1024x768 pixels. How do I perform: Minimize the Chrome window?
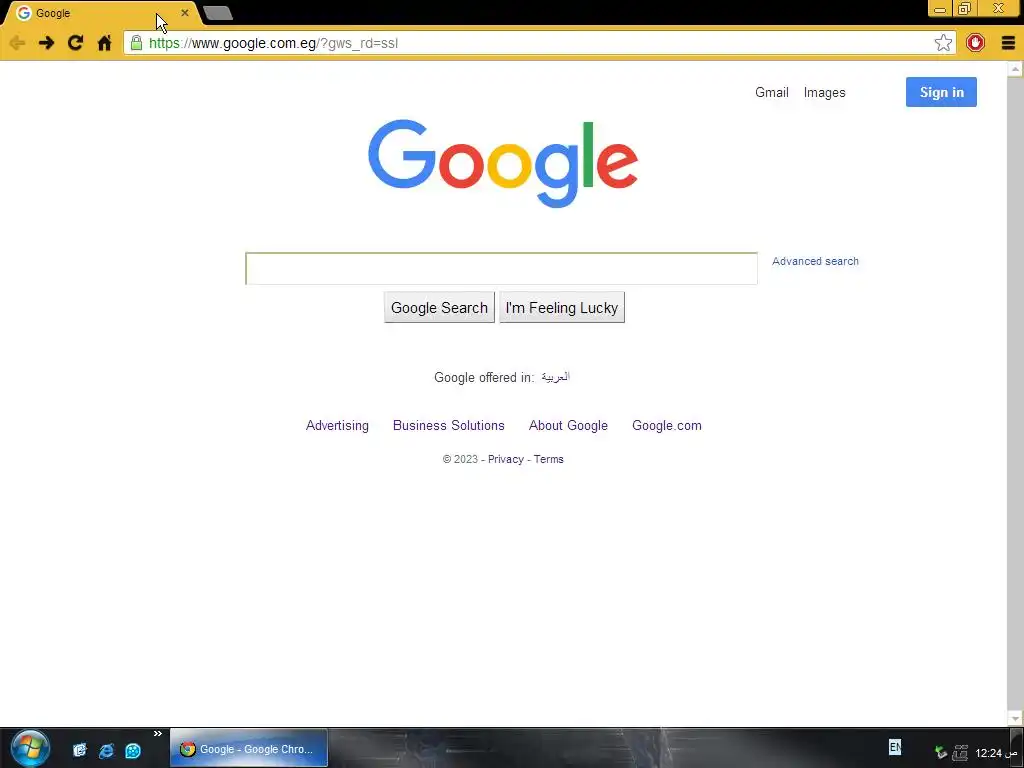point(940,9)
